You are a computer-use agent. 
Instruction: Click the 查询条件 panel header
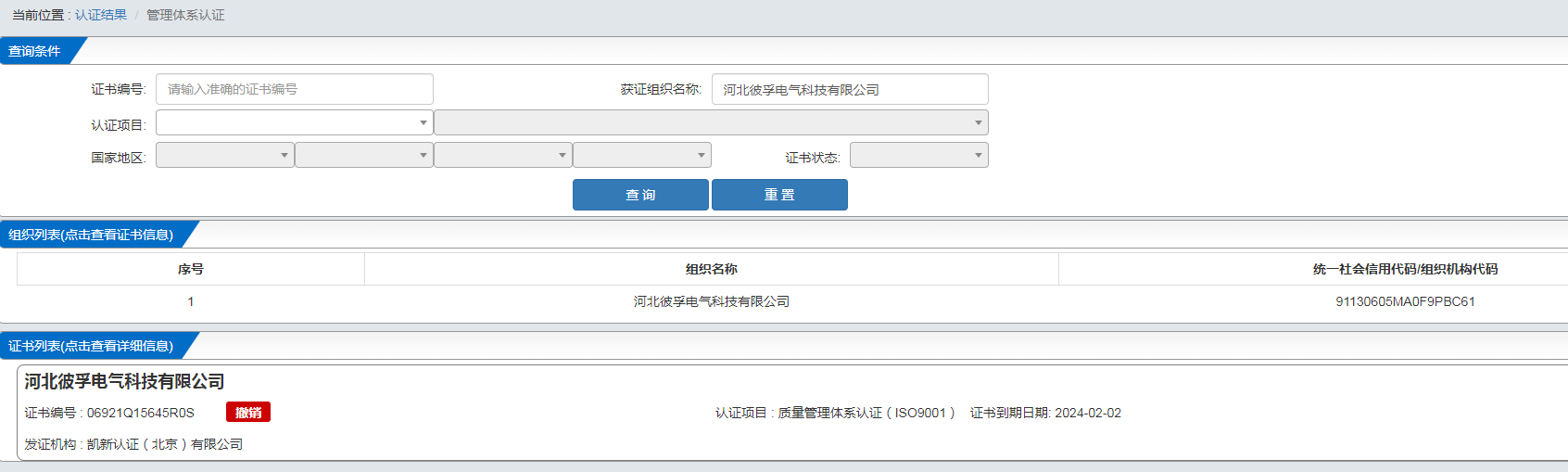pos(35,51)
